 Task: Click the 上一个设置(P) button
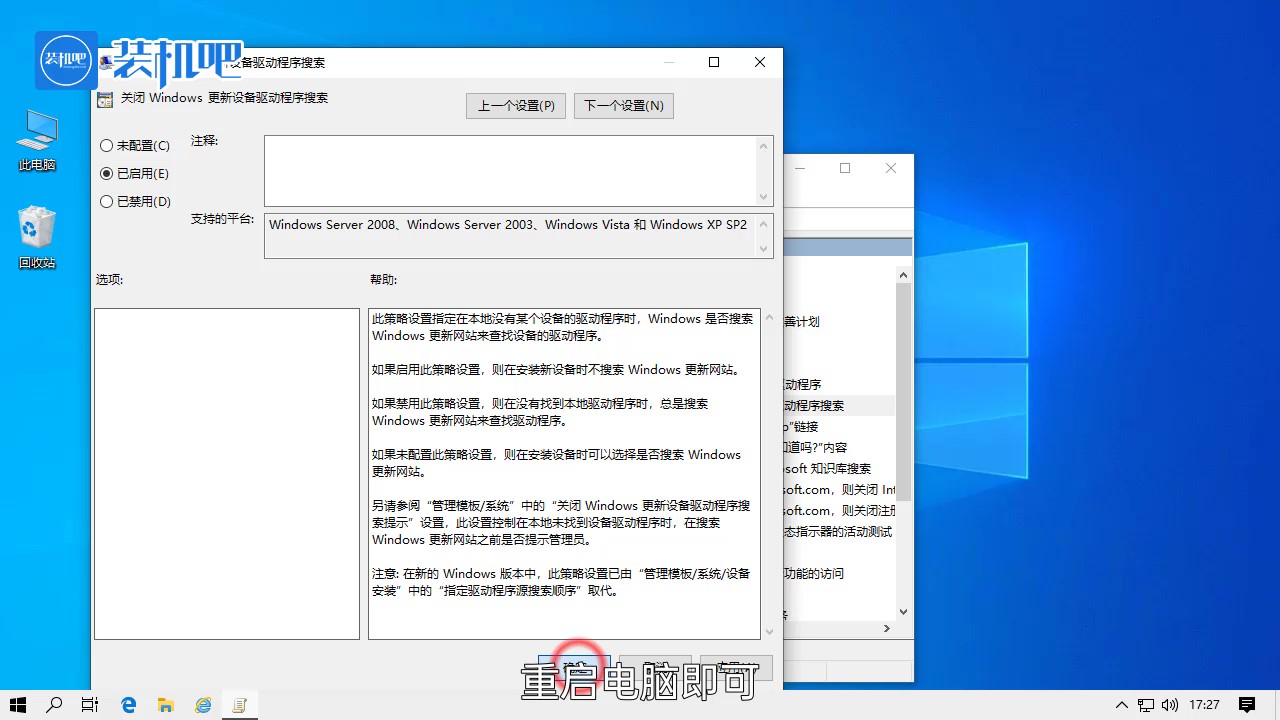pos(515,105)
